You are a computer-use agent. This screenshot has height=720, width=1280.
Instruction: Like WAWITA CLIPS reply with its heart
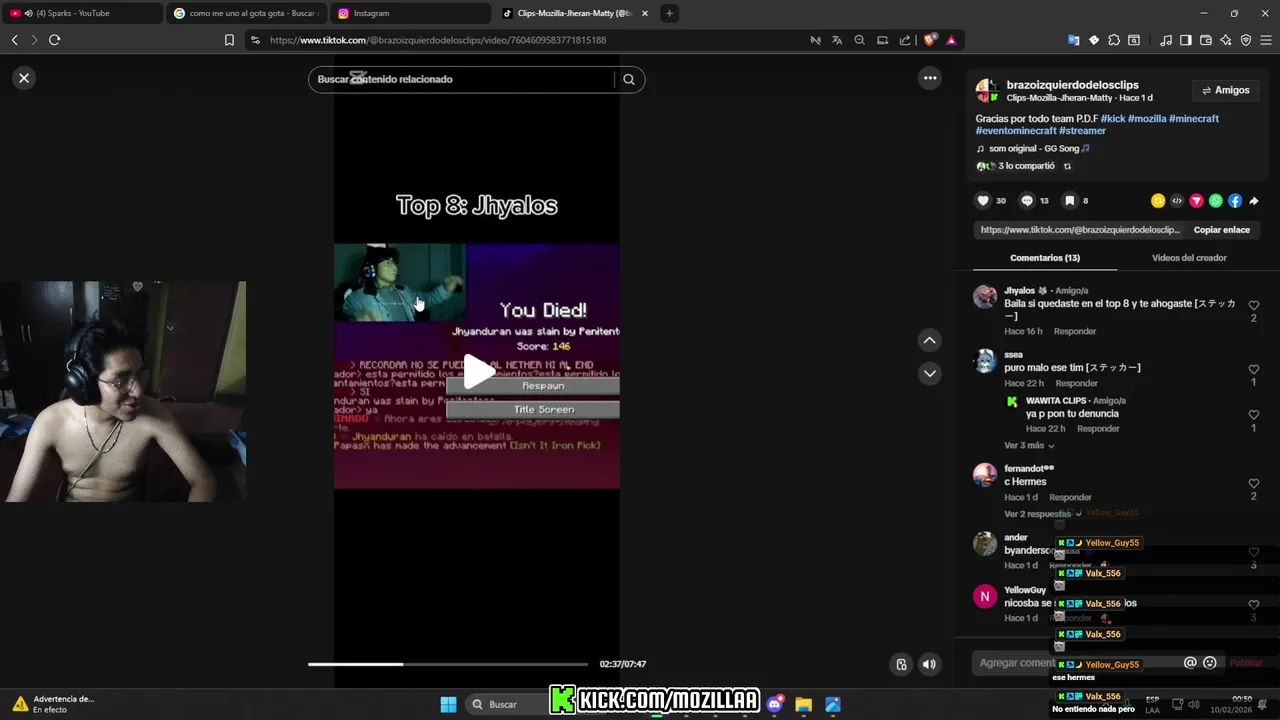pos(1254,415)
